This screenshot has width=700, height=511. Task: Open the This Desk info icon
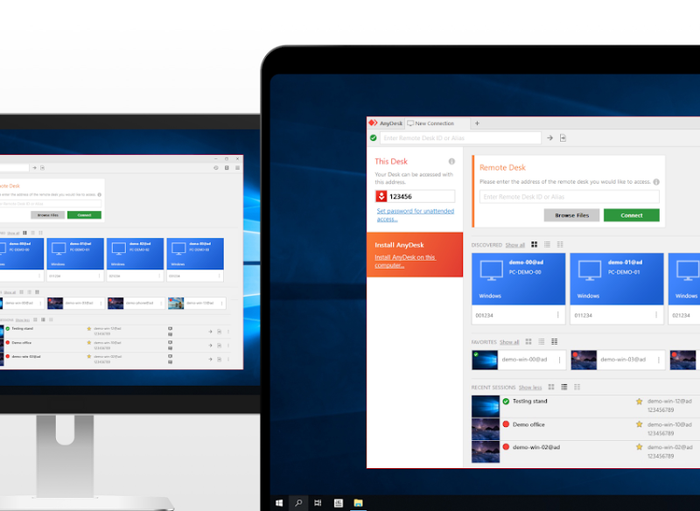pos(451,161)
